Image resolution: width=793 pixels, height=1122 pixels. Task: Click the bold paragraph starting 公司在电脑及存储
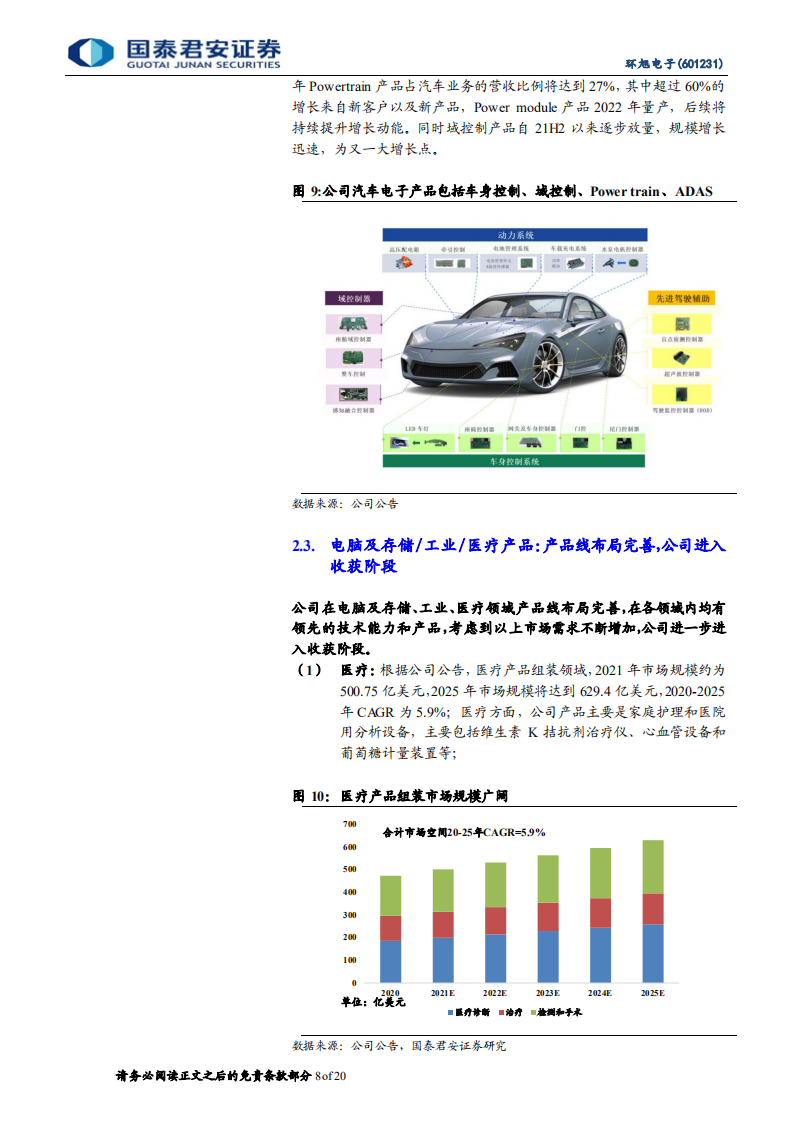(x=509, y=628)
